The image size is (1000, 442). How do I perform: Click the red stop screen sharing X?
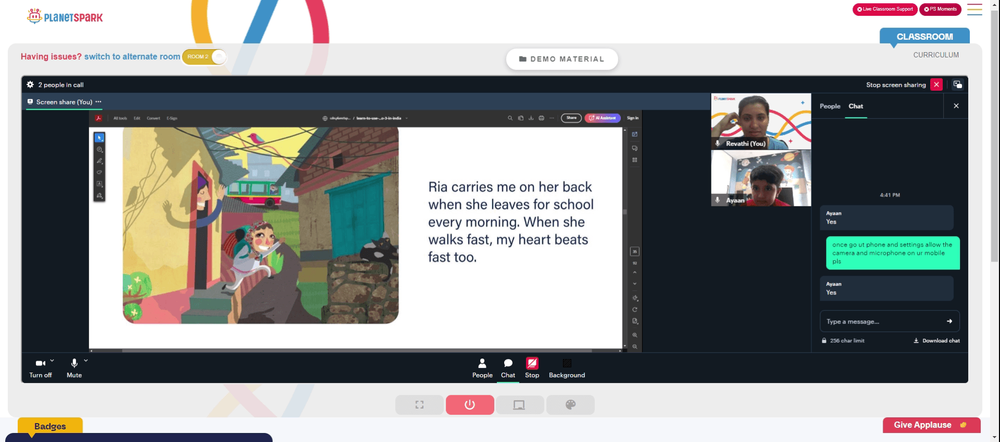click(x=936, y=84)
